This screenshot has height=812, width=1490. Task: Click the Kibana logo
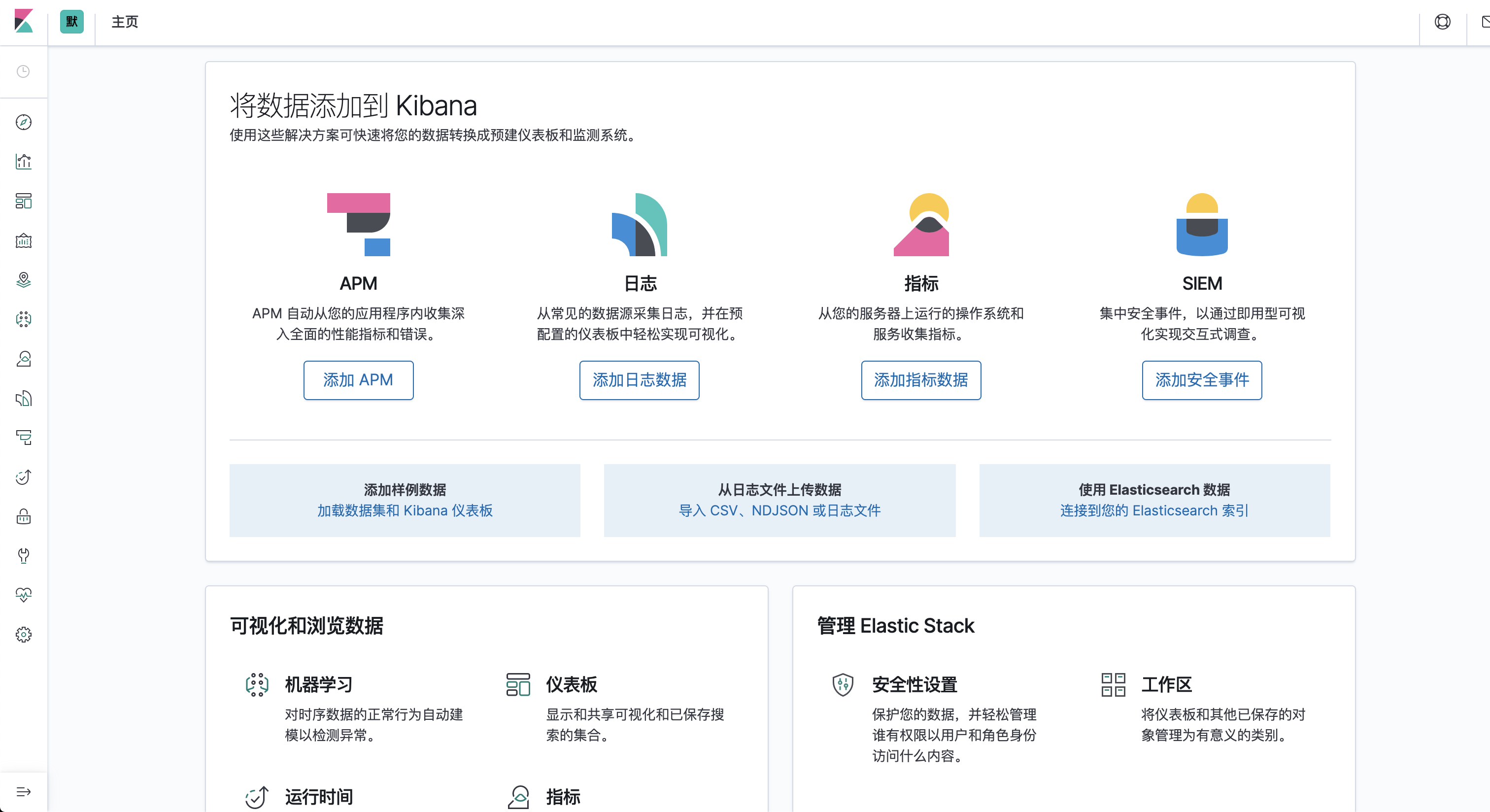(23, 21)
